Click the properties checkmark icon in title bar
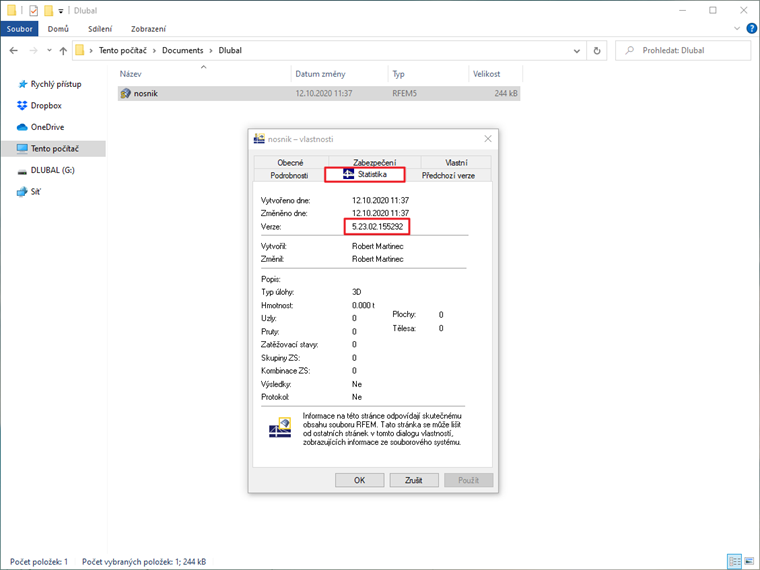 tap(33, 10)
